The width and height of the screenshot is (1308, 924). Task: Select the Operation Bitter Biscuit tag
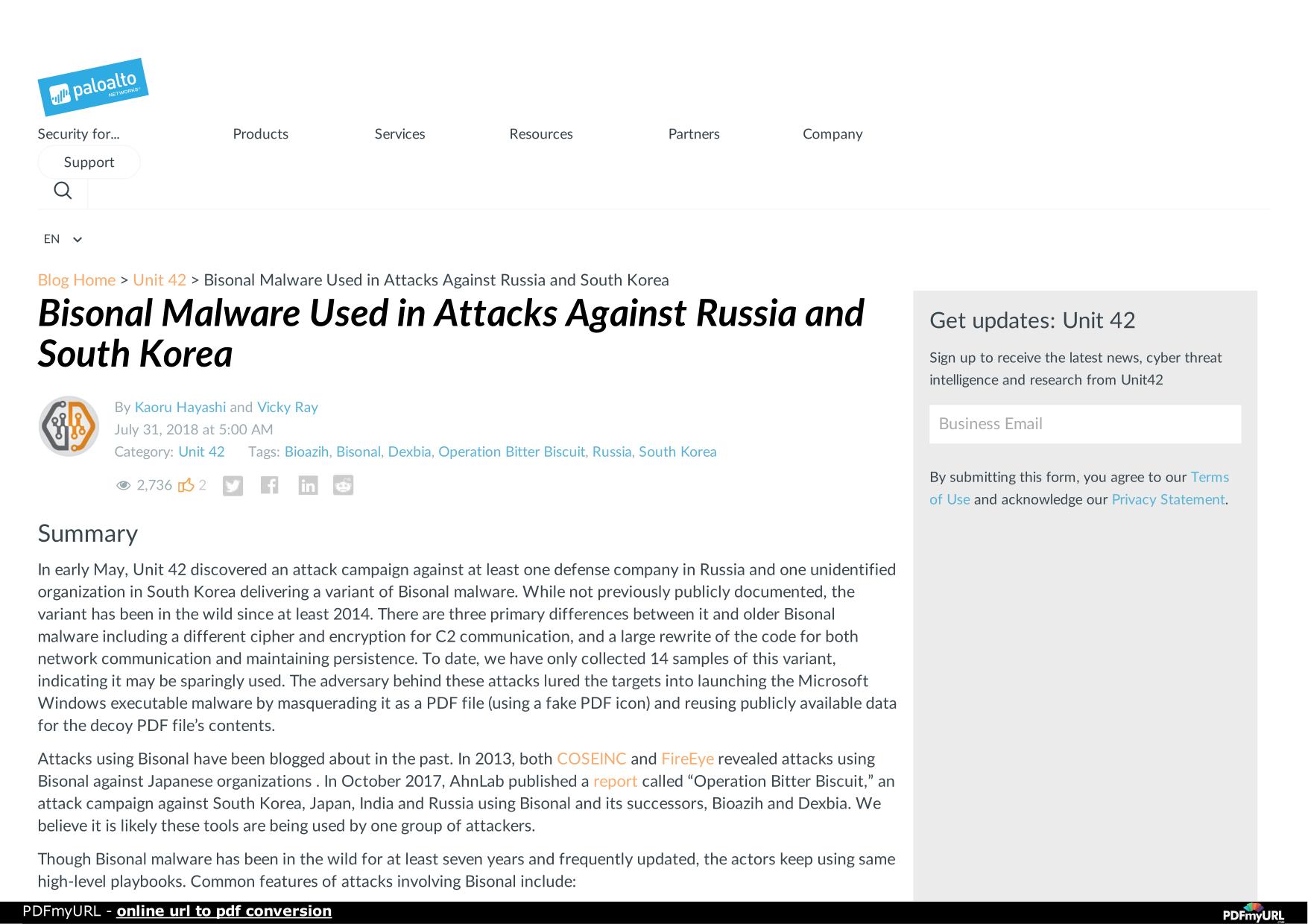pos(511,452)
